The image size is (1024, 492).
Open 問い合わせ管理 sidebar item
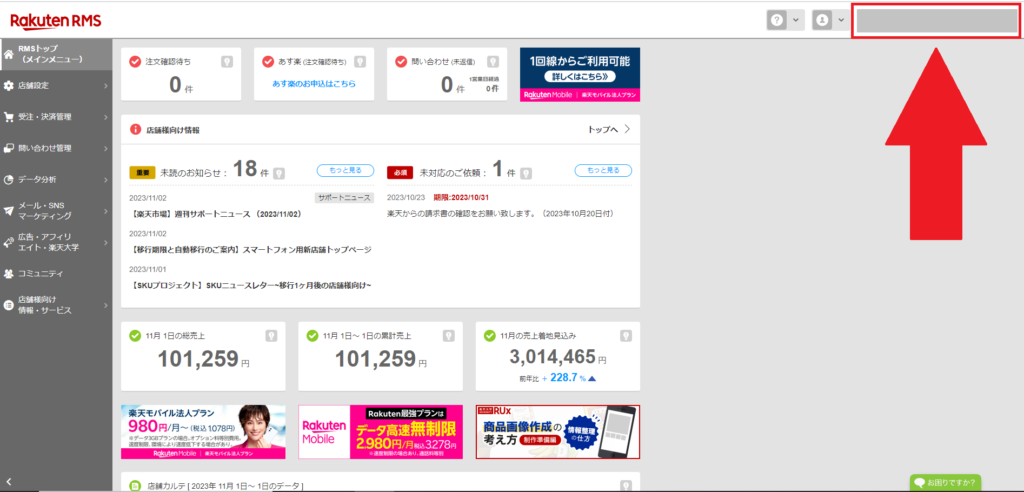55,149
